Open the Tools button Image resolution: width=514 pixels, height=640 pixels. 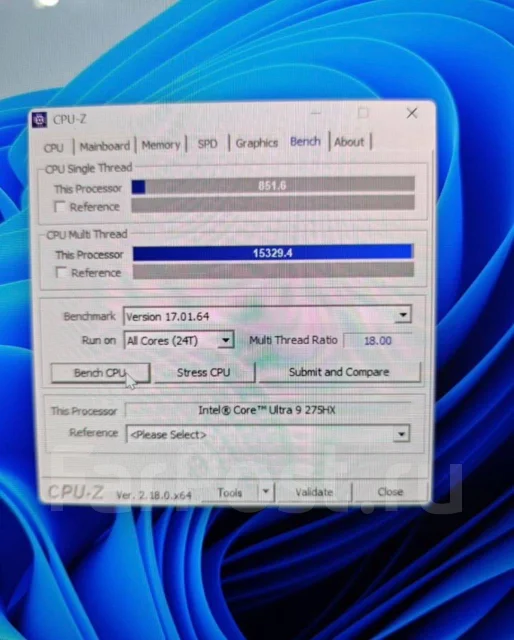point(230,493)
